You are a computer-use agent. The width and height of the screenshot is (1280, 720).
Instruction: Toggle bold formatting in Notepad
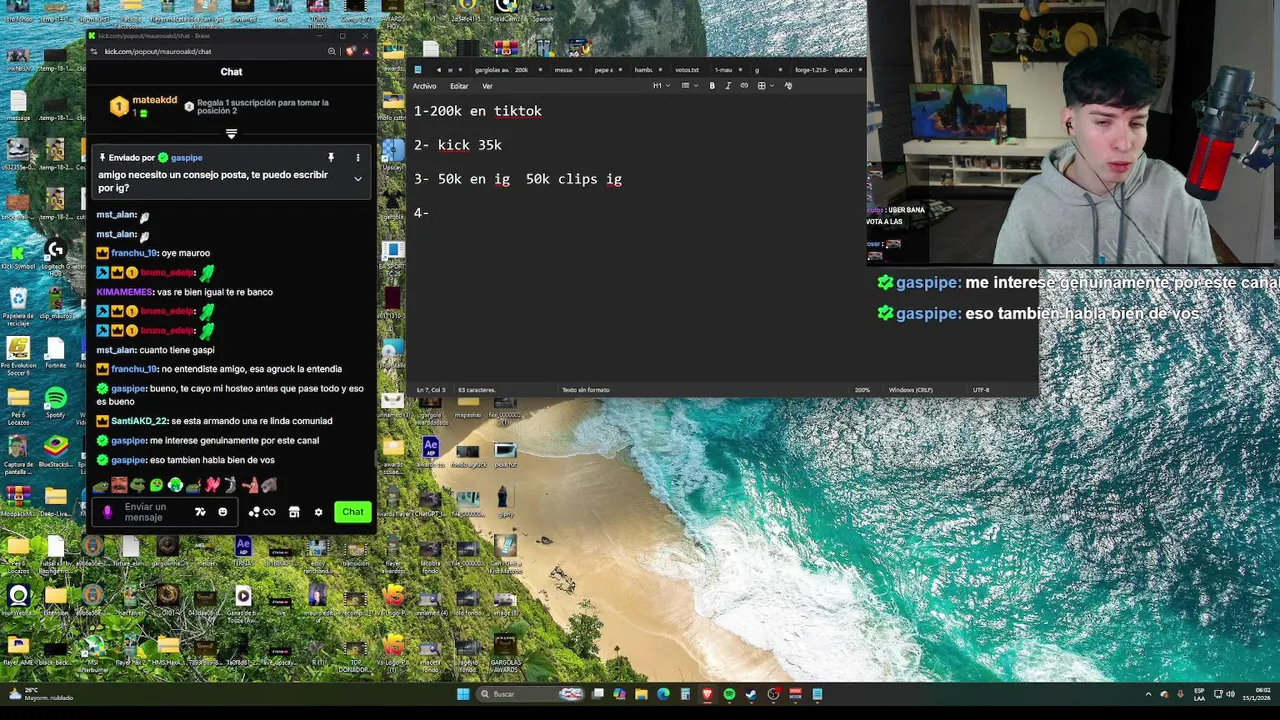point(712,86)
